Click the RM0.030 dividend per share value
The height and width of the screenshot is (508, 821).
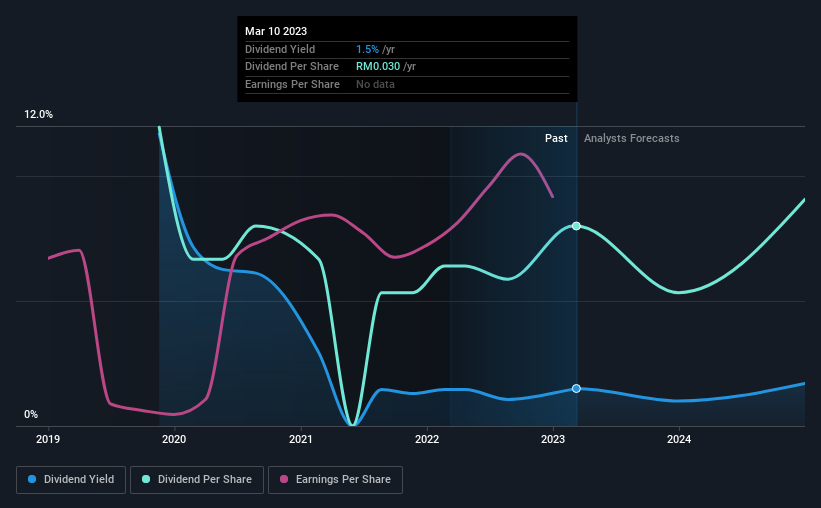(378, 67)
